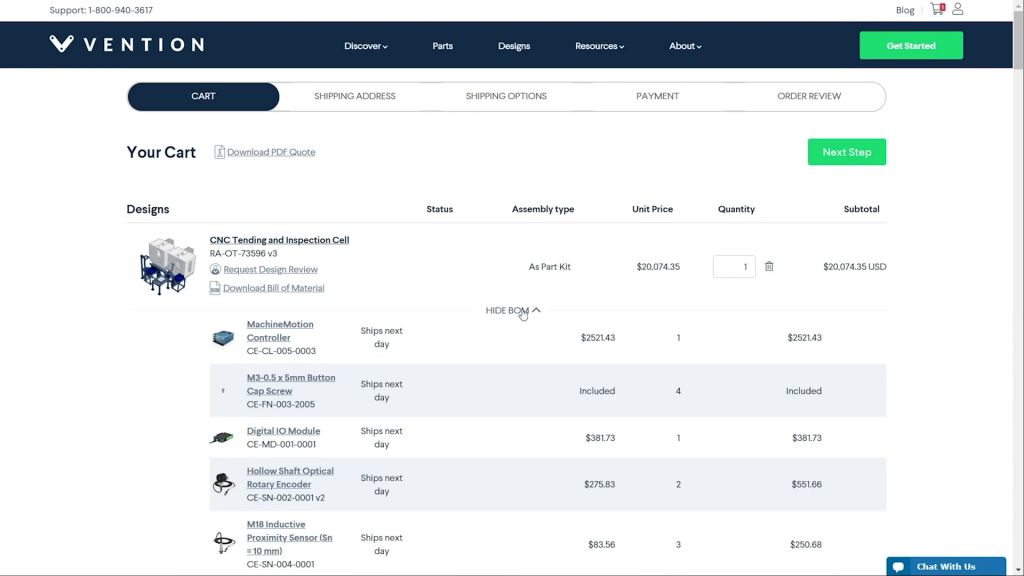Delete CNC Tending cell with trash icon
1024x576 pixels.
[x=769, y=267]
